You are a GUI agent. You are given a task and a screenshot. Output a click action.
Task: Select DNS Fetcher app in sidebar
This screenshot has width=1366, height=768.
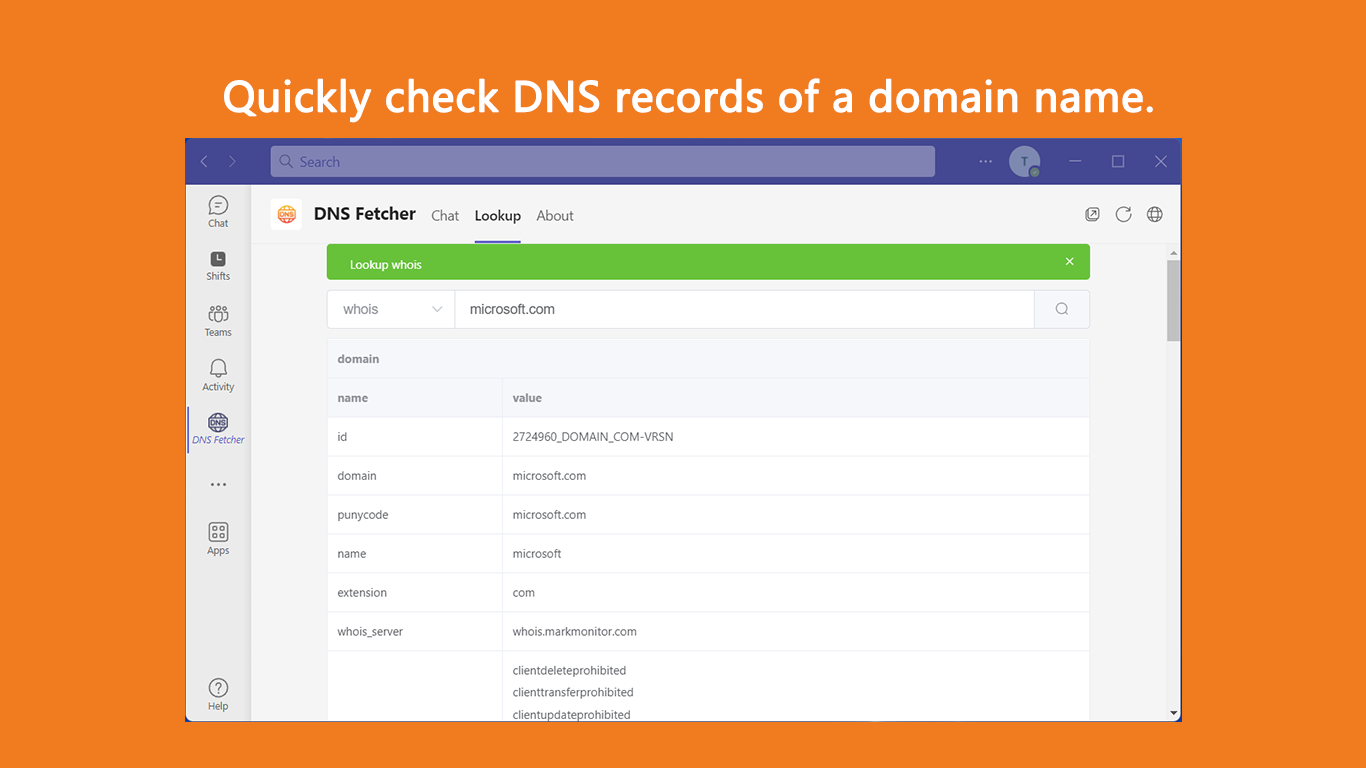point(218,429)
